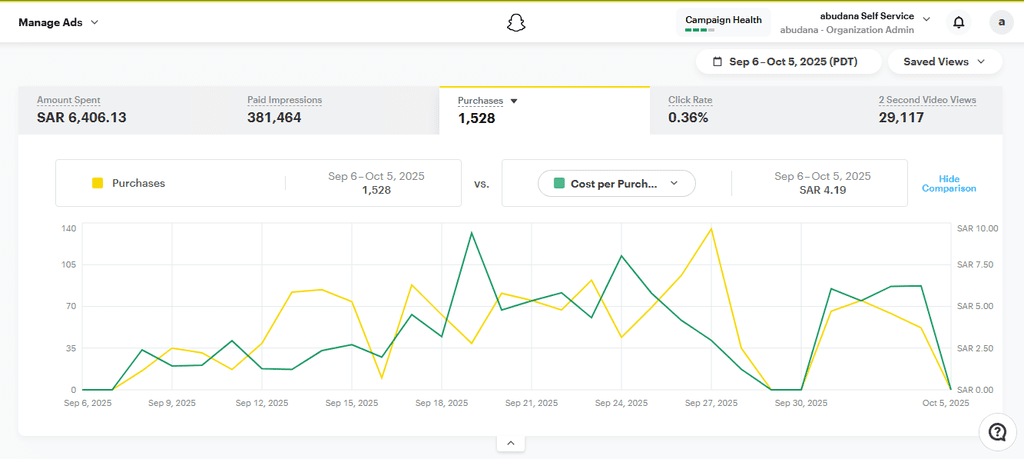Viewport: 1024px width, 459px height.
Task: Collapse the chart panel with the chevron
Action: [510, 443]
